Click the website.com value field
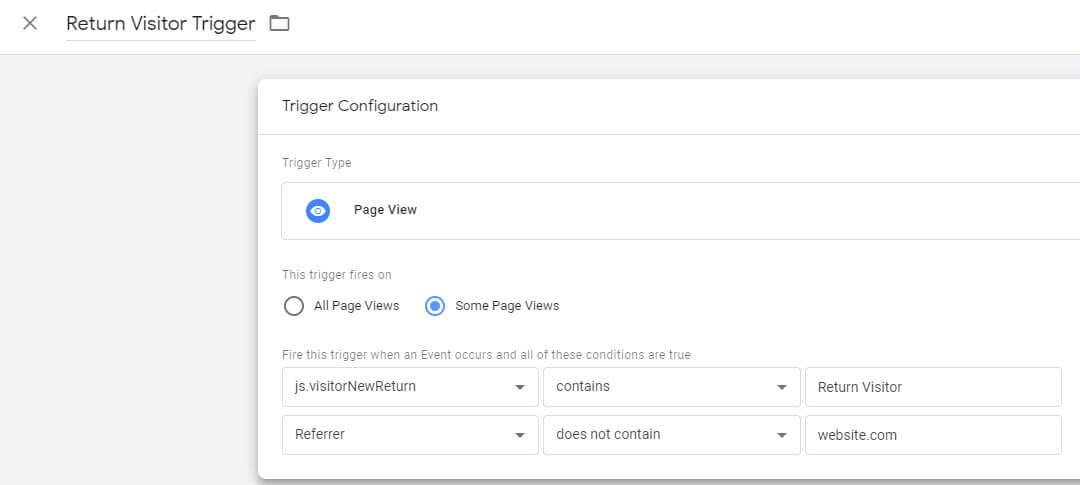The height and width of the screenshot is (485, 1080). (933, 435)
